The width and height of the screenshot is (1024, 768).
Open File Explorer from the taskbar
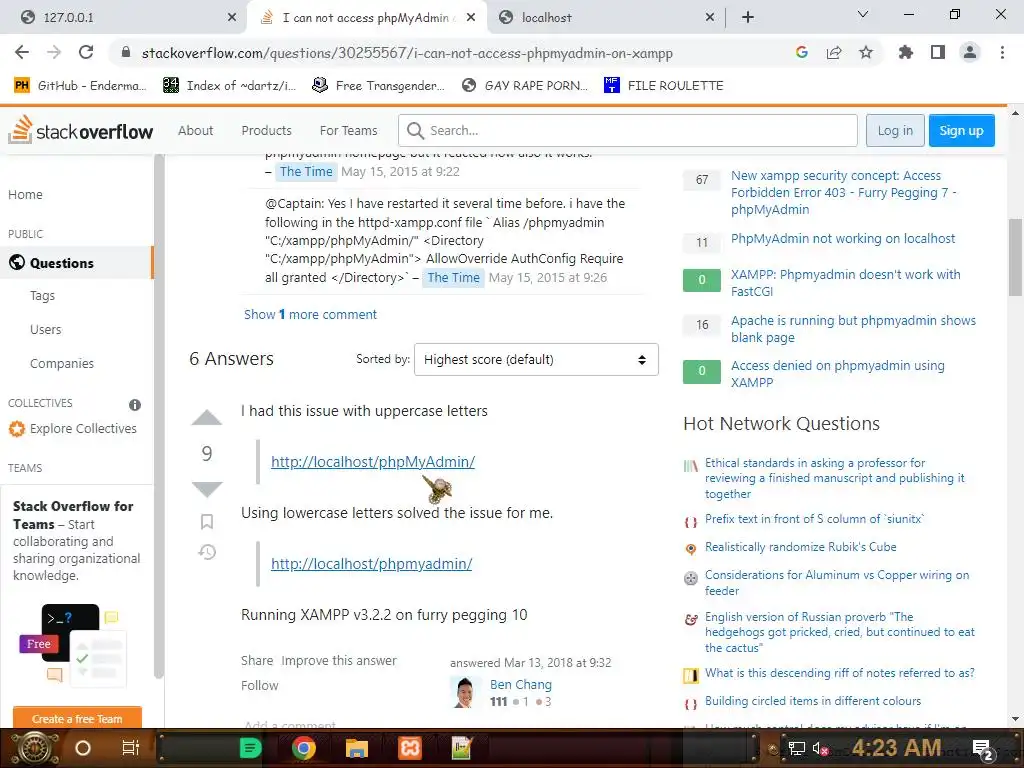357,748
